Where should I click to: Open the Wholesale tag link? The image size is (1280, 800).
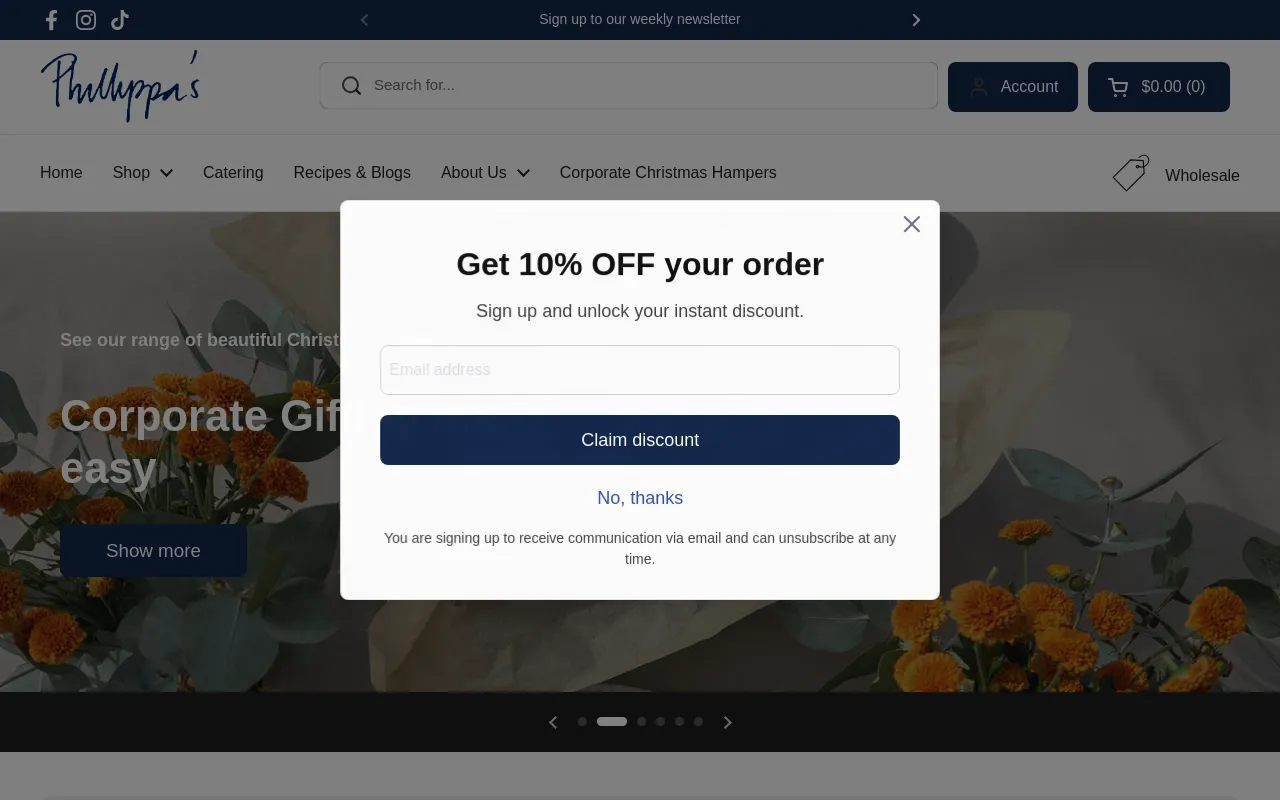tap(1176, 175)
